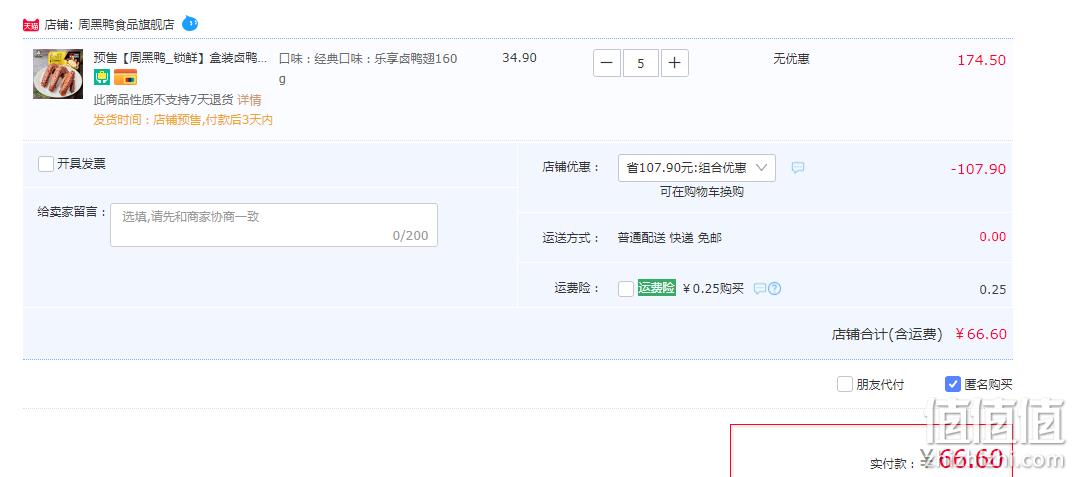Expand the 省107.90元 store discount dropdown
The image size is (1074, 477).
tap(697, 168)
